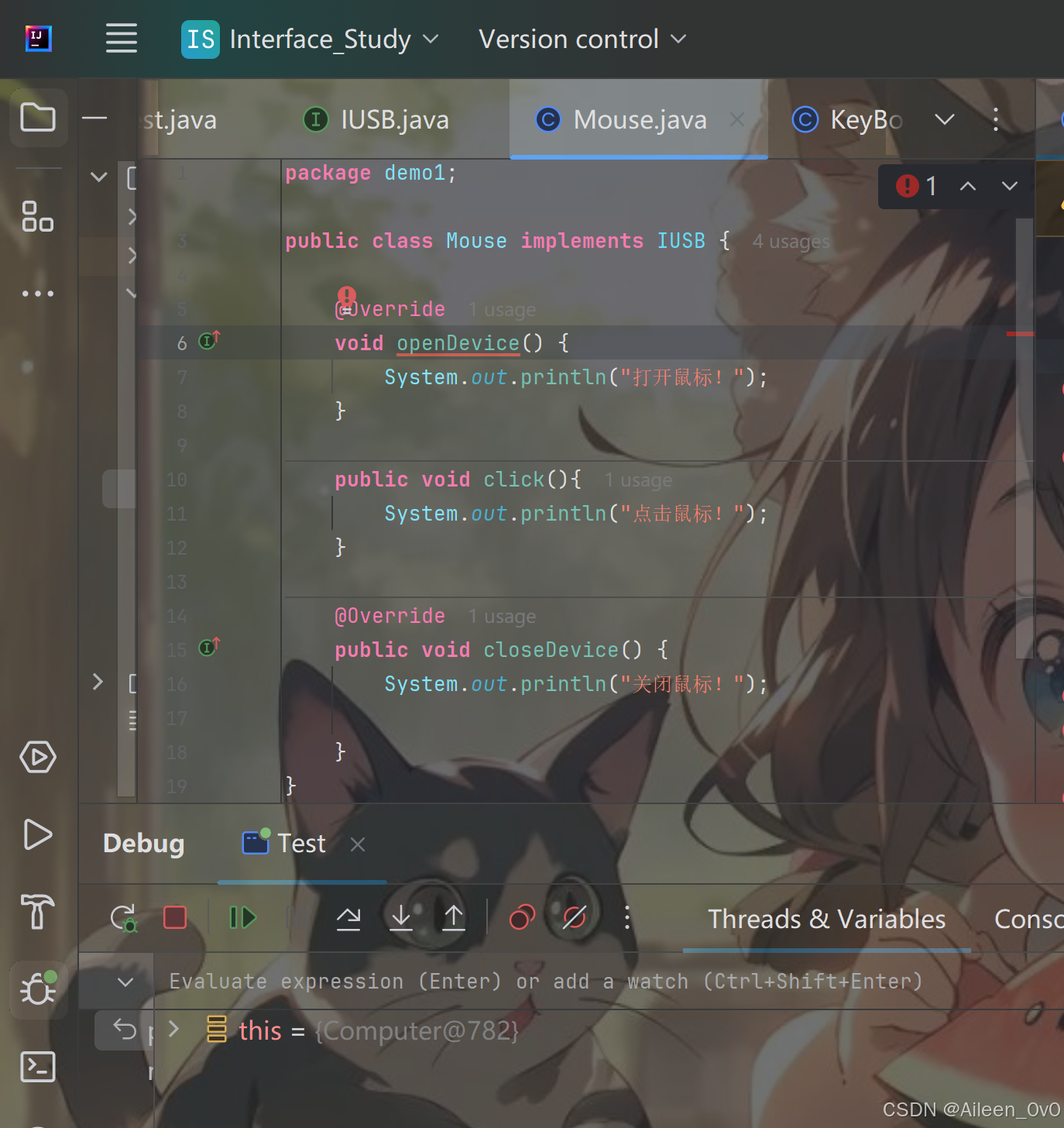The width and height of the screenshot is (1064, 1128).
Task: Expand the 'this' variable node
Action: pos(174,1030)
